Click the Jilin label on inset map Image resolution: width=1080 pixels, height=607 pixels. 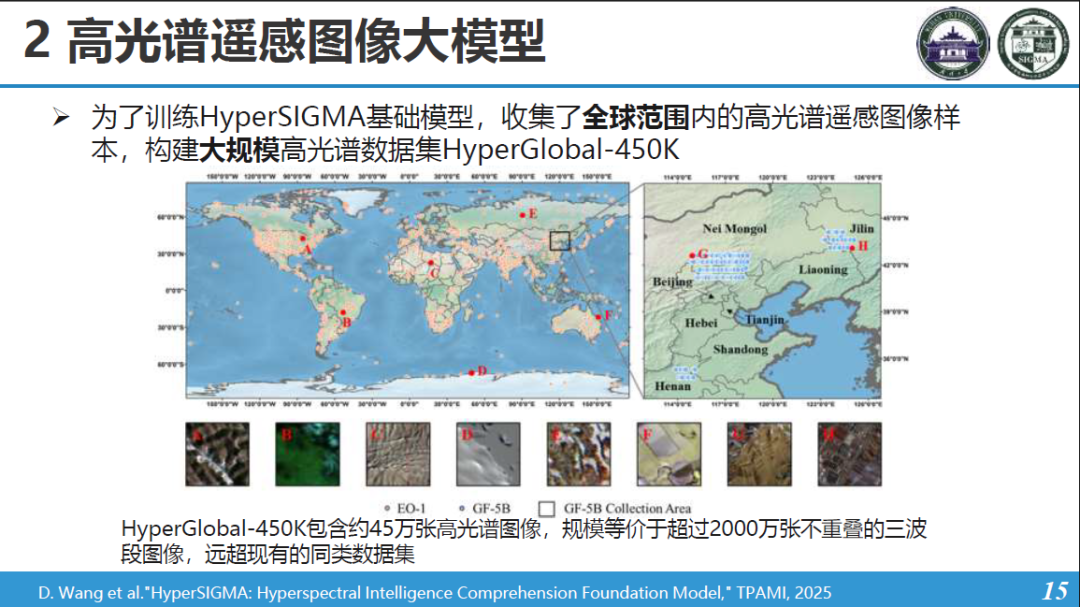pyautogui.click(x=862, y=228)
